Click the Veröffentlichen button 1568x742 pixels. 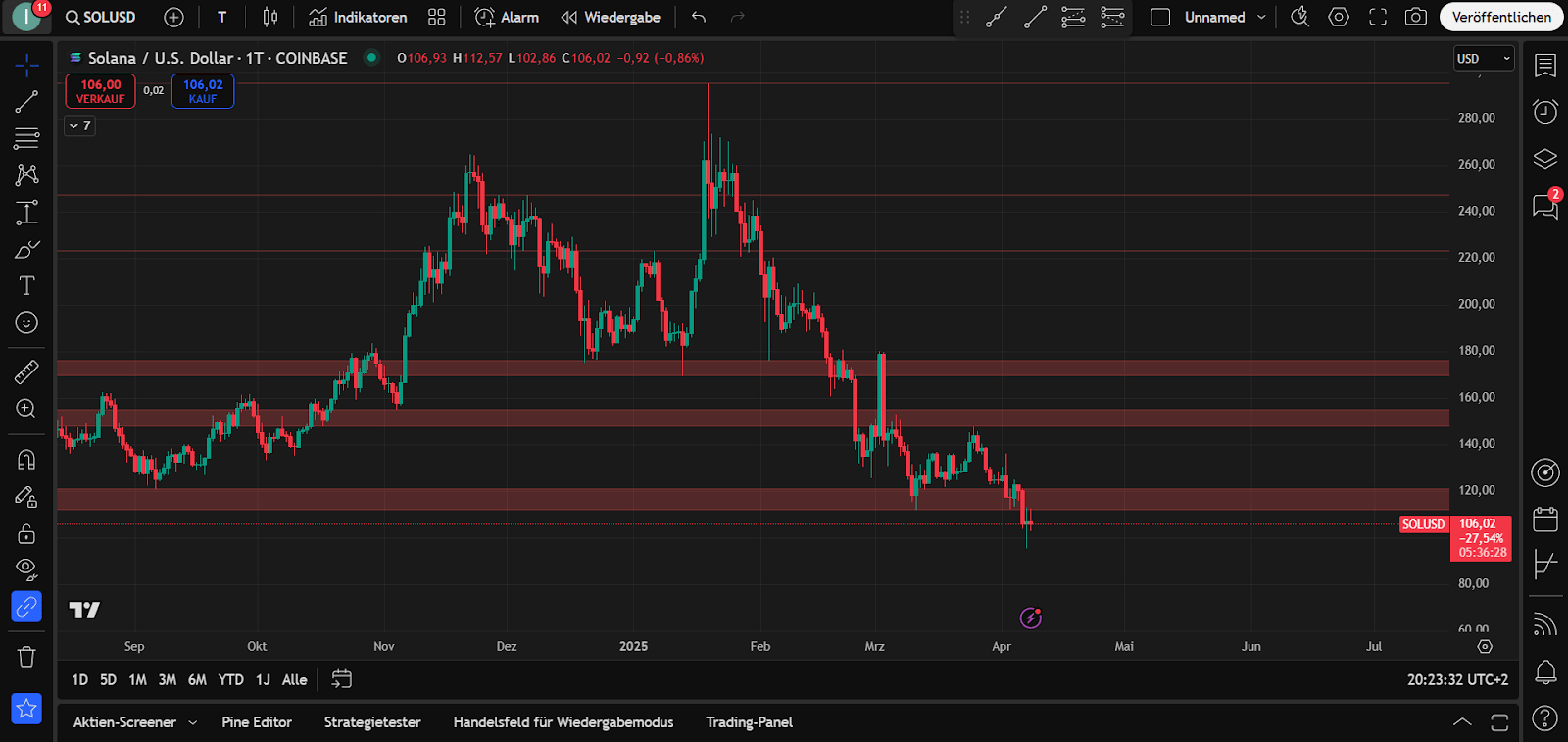[x=1500, y=17]
